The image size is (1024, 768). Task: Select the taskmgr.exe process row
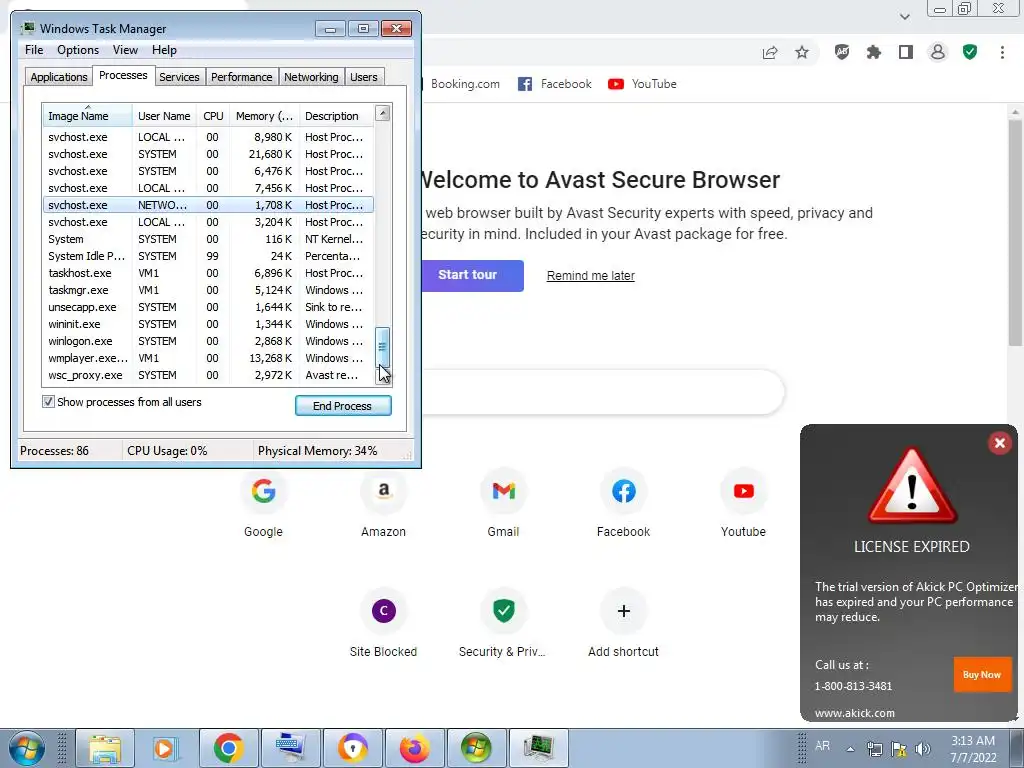click(208, 290)
